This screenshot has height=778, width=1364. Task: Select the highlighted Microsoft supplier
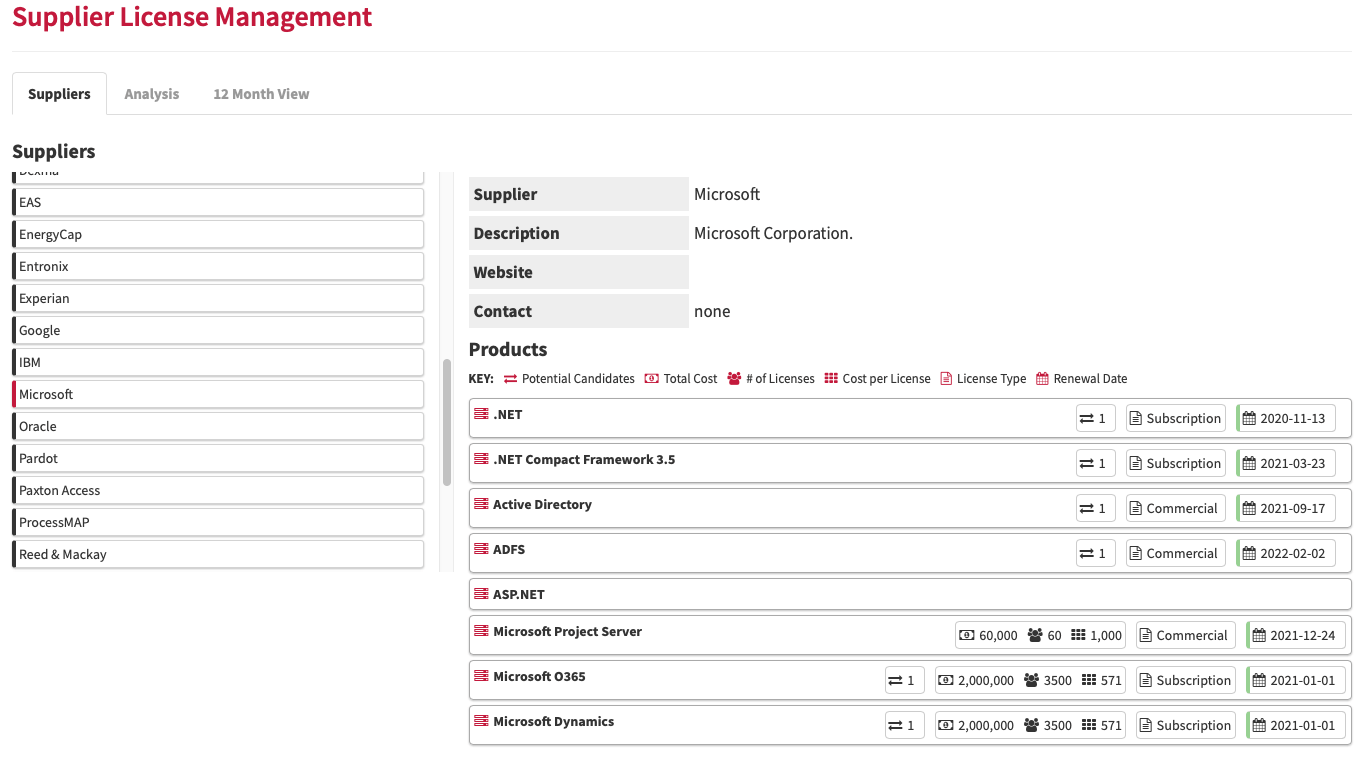218,394
